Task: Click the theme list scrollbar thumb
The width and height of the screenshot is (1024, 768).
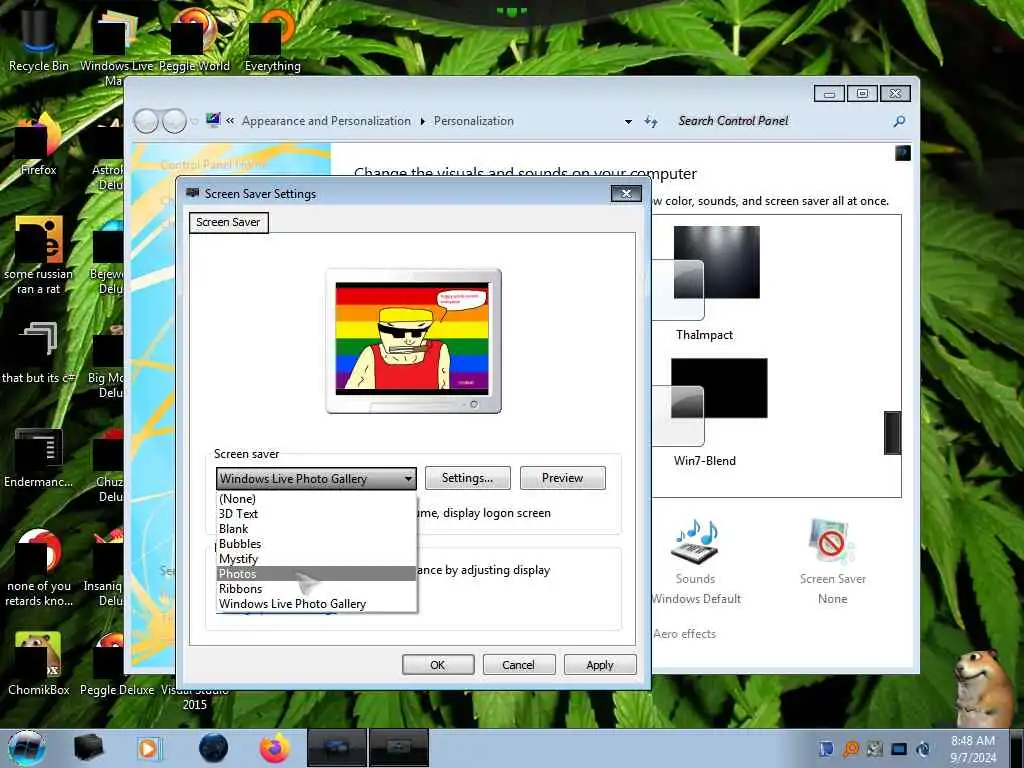Action: tap(892, 432)
